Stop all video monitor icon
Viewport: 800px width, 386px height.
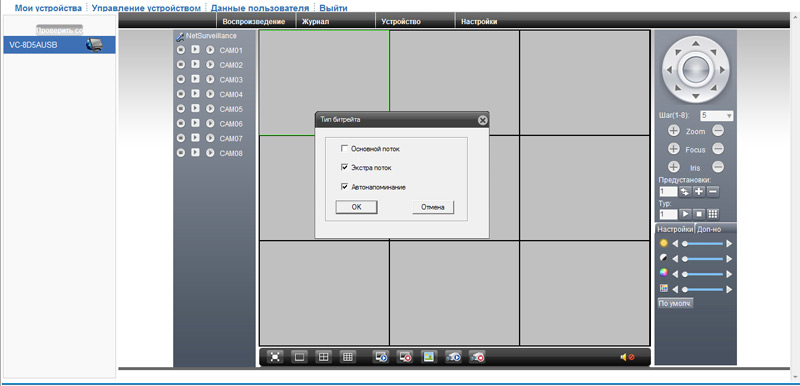pos(405,357)
